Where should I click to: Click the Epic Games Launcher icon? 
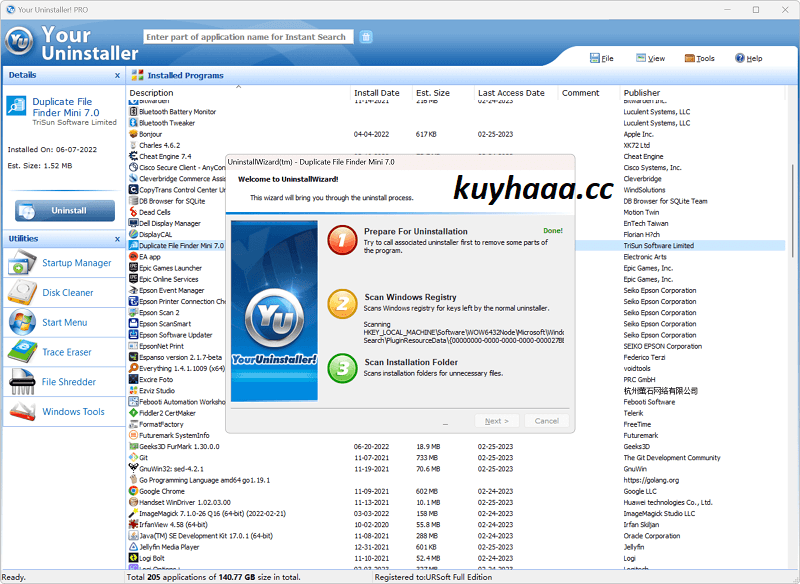(133, 268)
